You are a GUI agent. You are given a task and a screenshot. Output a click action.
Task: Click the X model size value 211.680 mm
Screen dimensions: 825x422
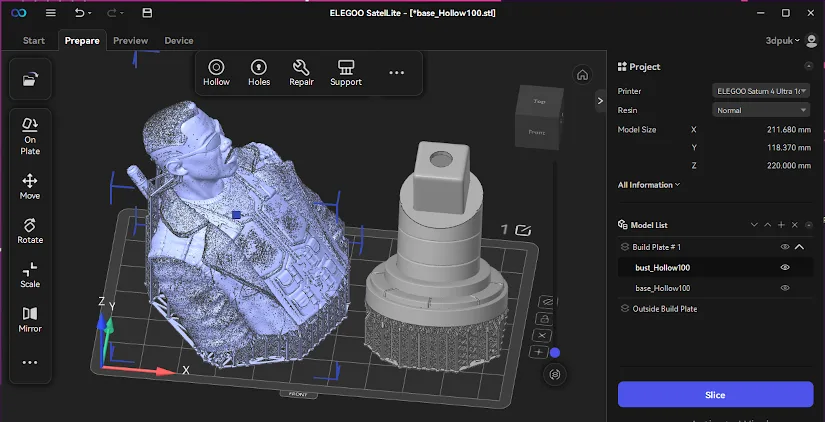coord(789,129)
